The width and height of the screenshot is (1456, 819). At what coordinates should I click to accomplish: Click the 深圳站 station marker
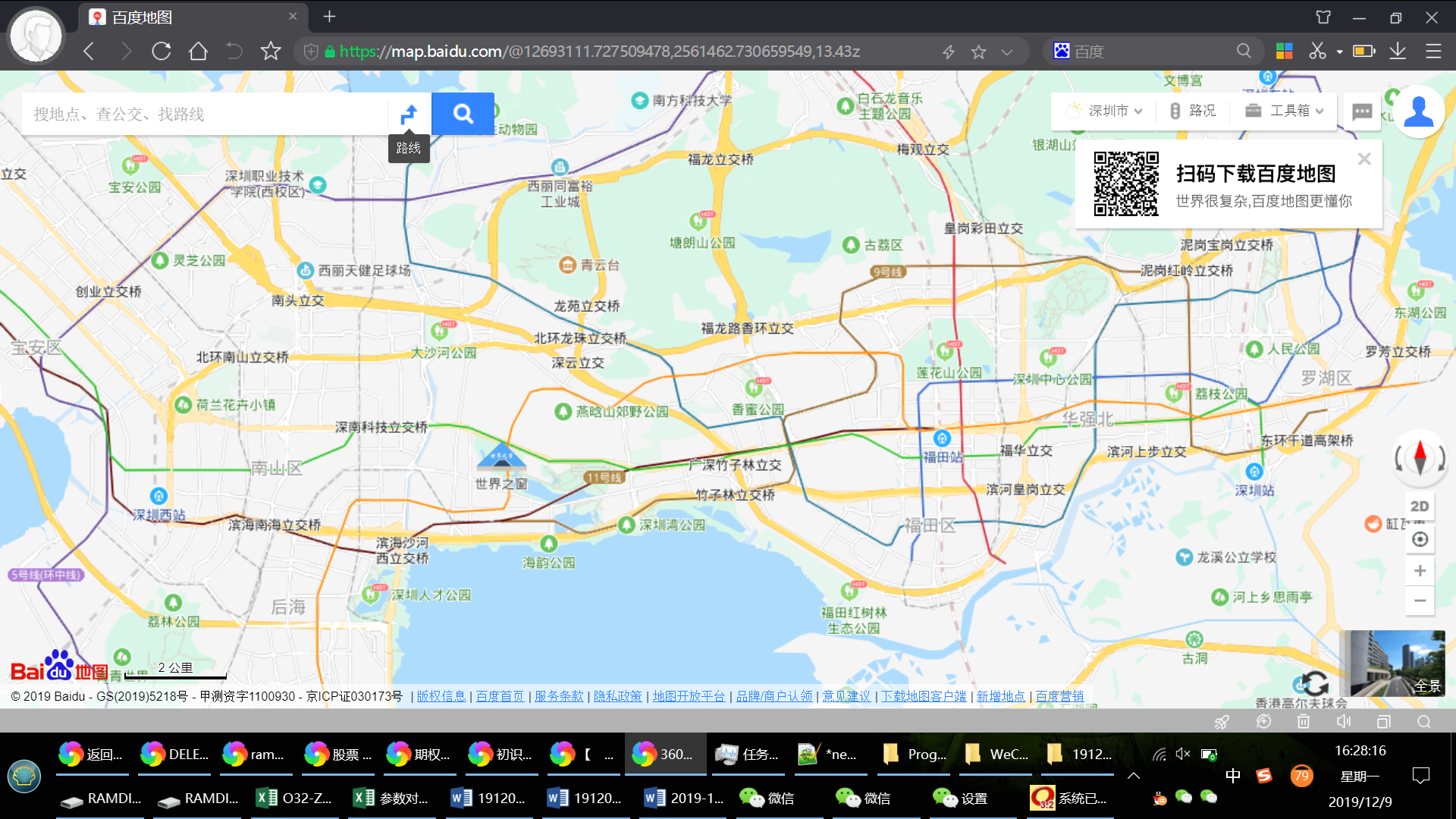coord(1254,472)
